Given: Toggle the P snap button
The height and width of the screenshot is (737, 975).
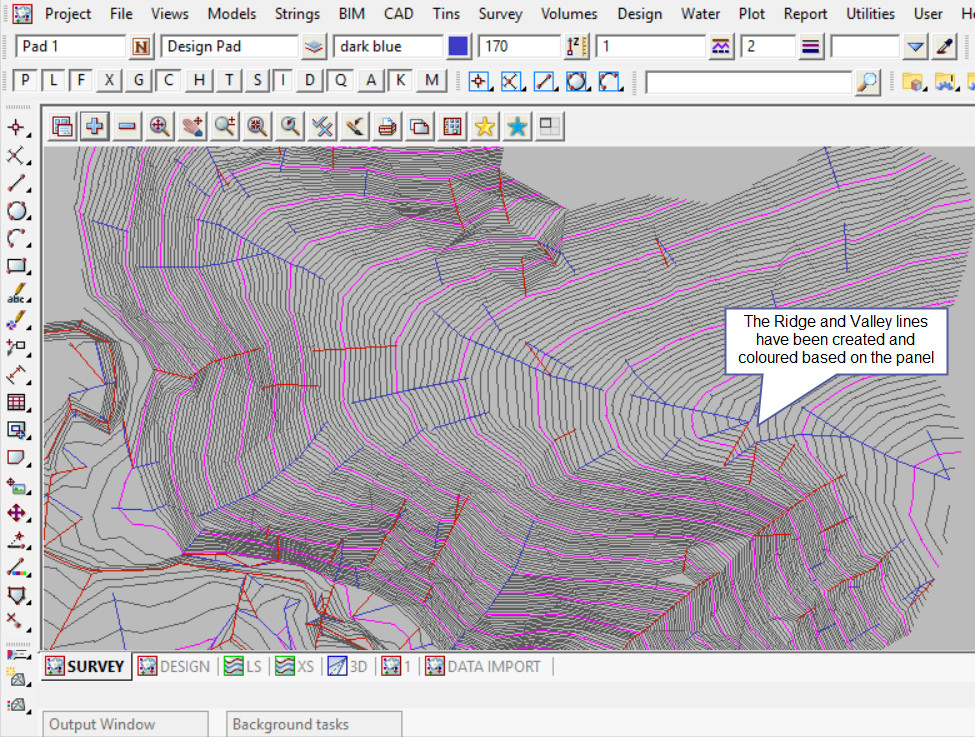Looking at the screenshot, I should [x=25, y=81].
